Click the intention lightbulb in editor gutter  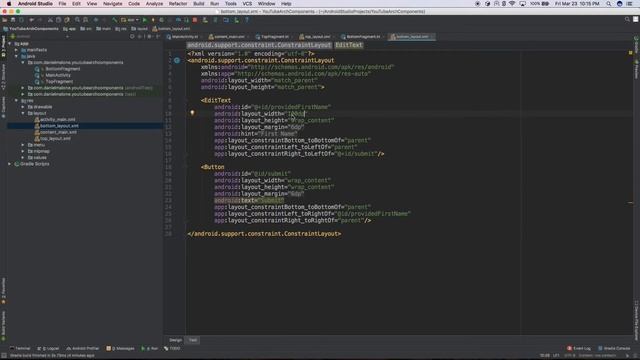pos(192,113)
